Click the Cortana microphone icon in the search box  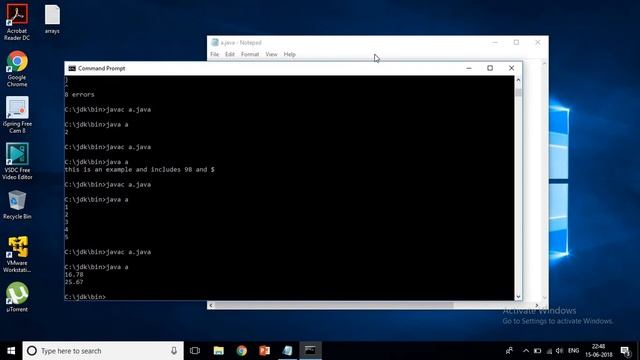point(174,351)
